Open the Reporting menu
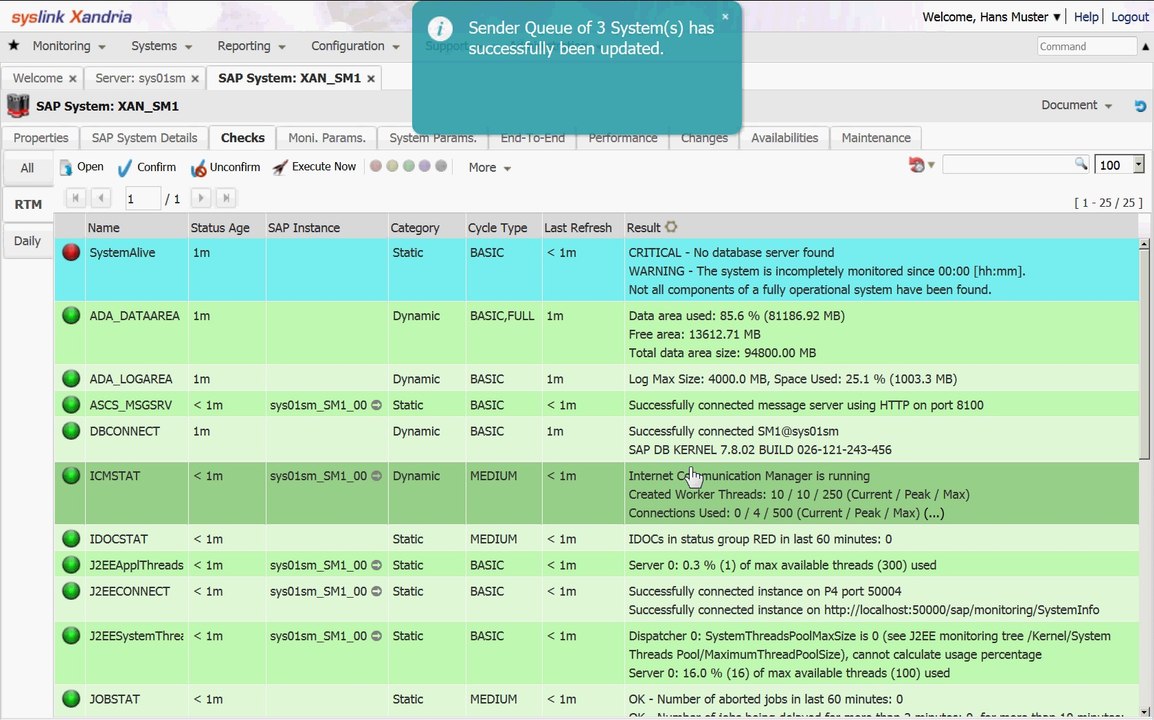Screen dimensions: 1154x720 click(251, 46)
